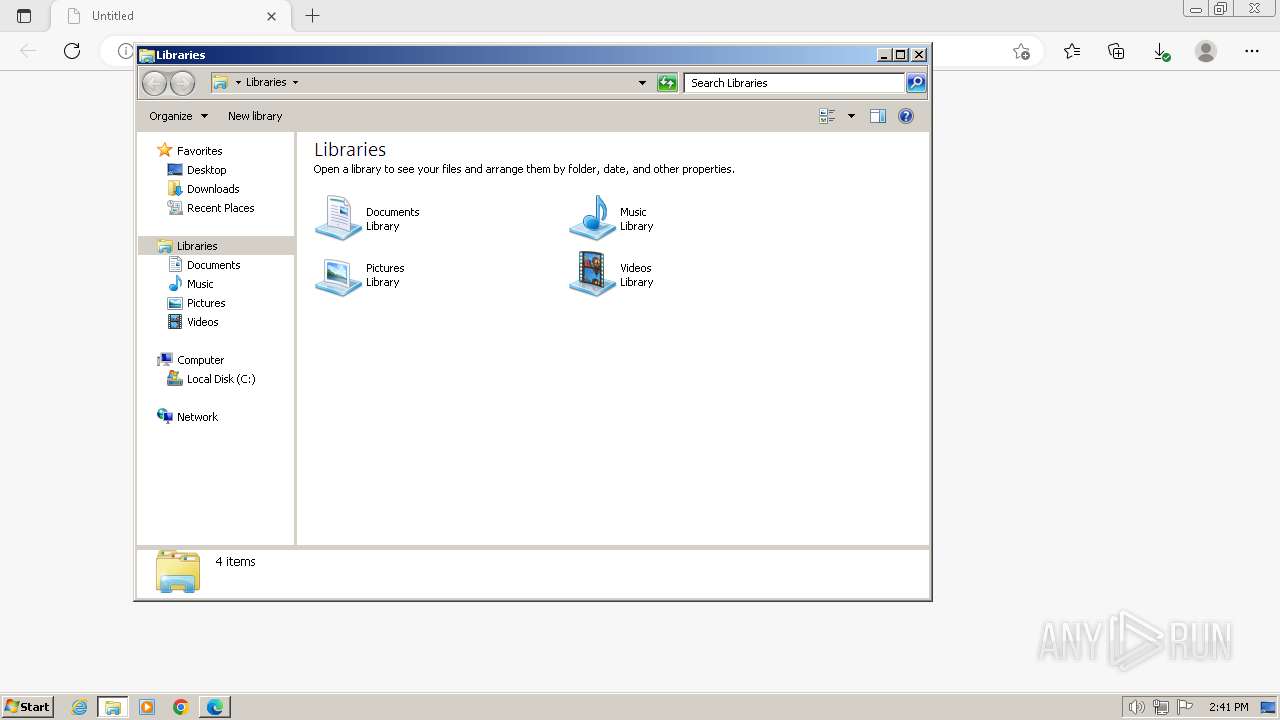1280x720 pixels.
Task: Click the network tray icon
Action: point(1161,707)
